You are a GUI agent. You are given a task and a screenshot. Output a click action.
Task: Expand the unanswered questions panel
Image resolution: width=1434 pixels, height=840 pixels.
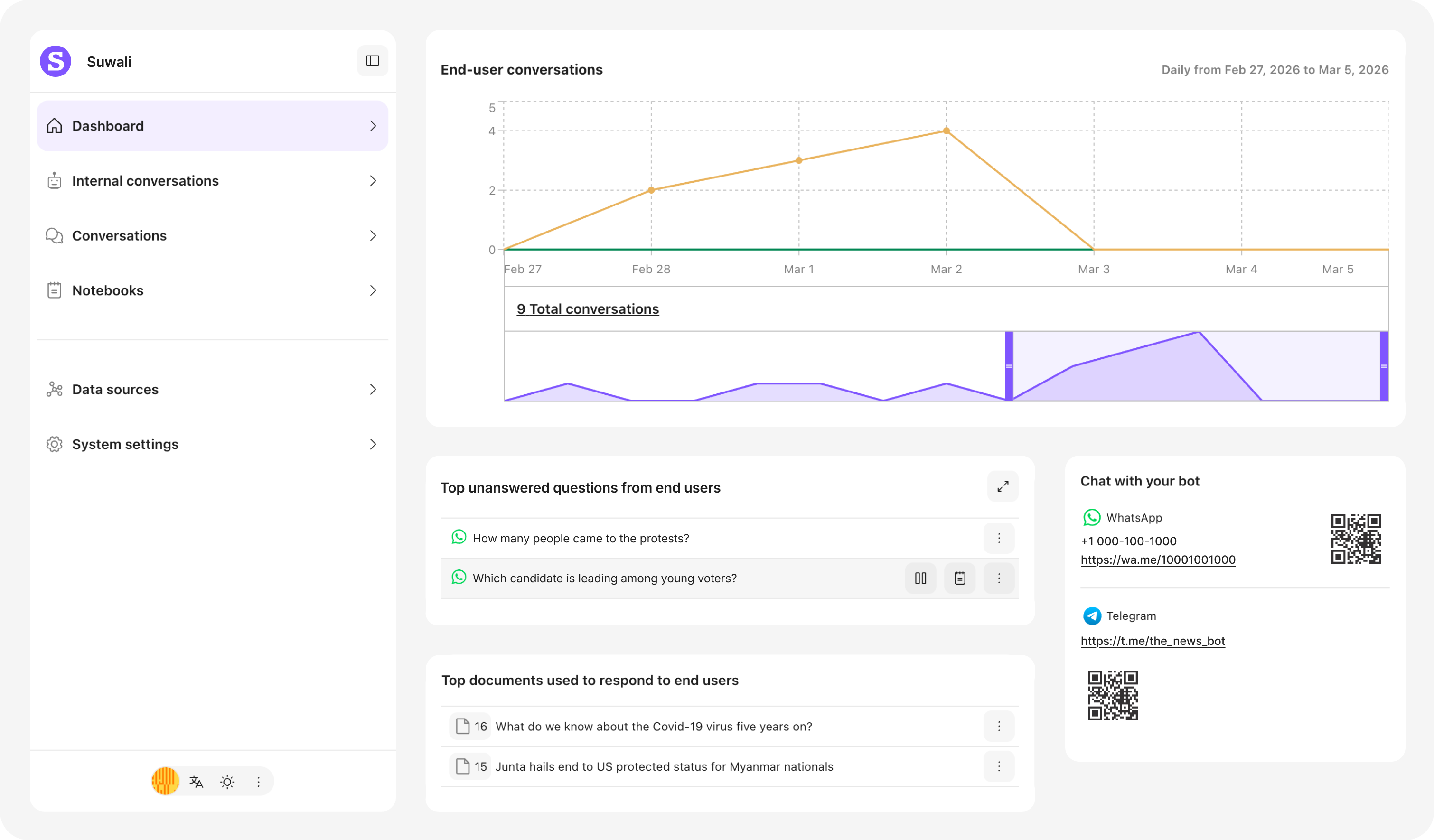(1003, 486)
